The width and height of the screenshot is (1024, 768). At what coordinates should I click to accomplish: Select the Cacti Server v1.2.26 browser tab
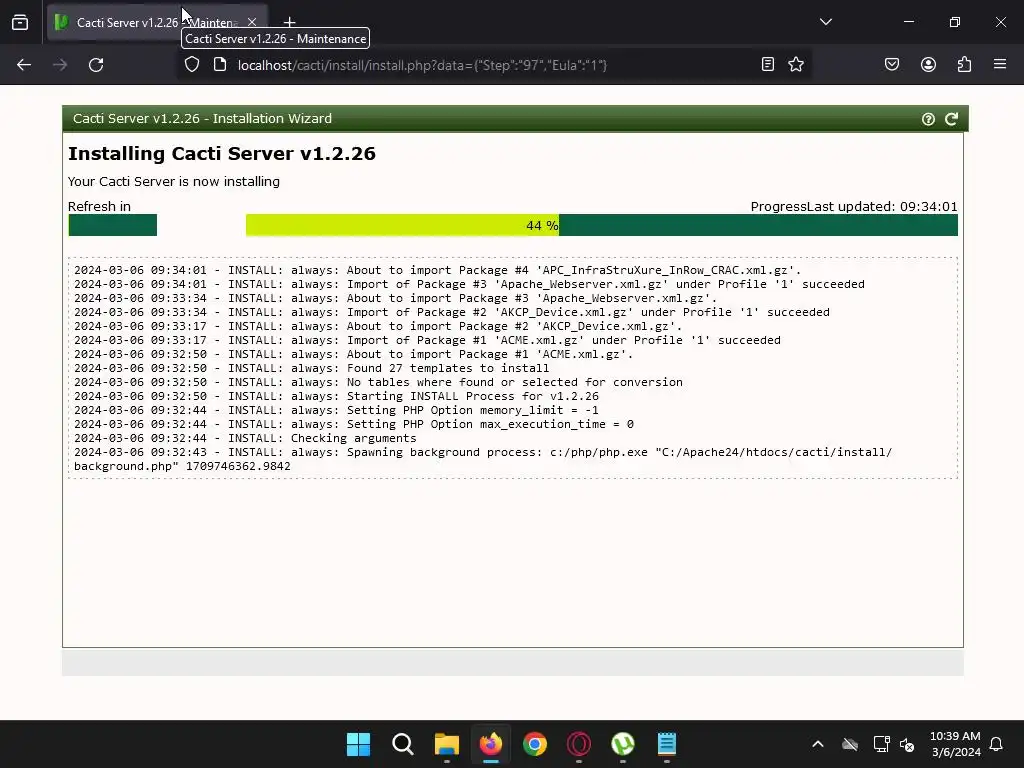(157, 22)
